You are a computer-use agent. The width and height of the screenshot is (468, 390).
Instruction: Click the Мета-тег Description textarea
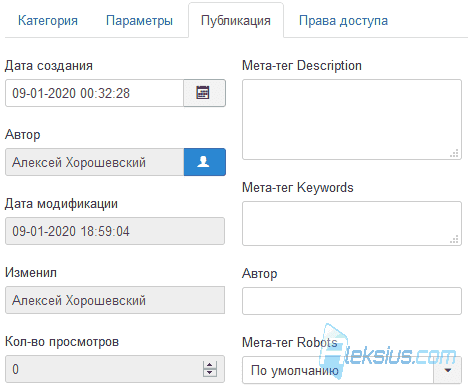(x=352, y=119)
